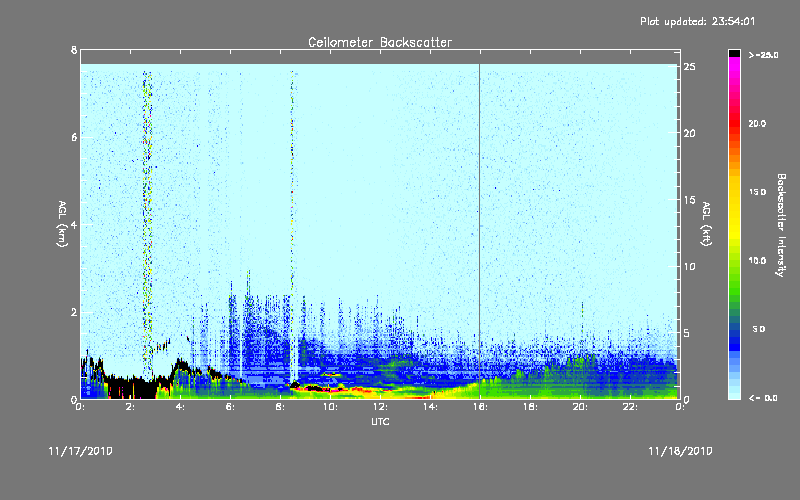Click the "18:" UTC tick label
The image size is (800, 500).
tap(531, 407)
